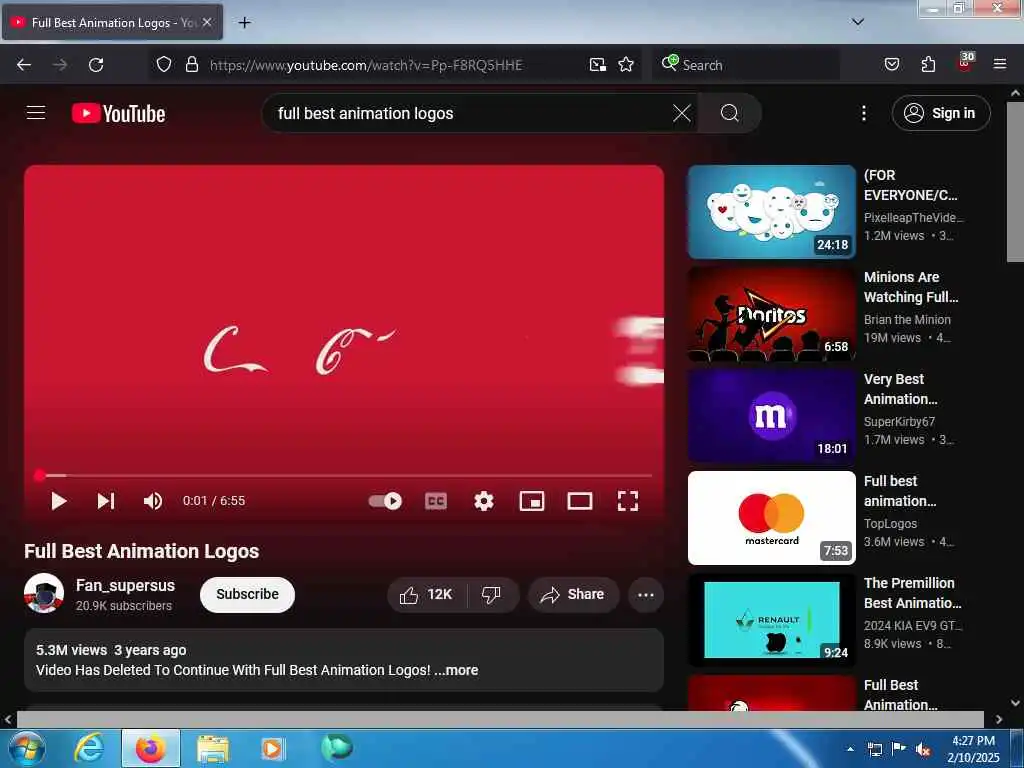Go to YouTube home via logo

tap(118, 114)
